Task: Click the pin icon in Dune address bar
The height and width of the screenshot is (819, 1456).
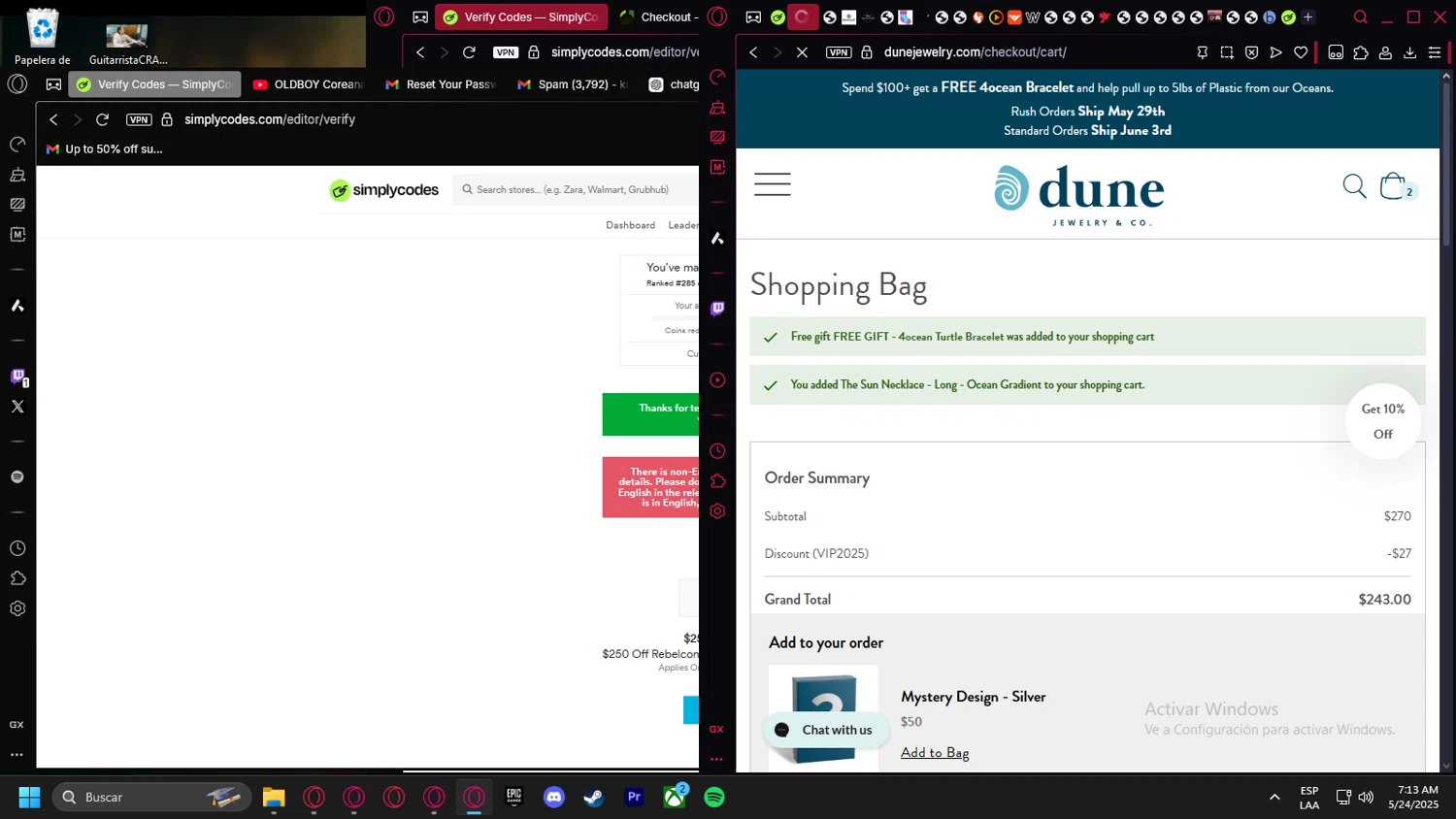Action: 1203,52
